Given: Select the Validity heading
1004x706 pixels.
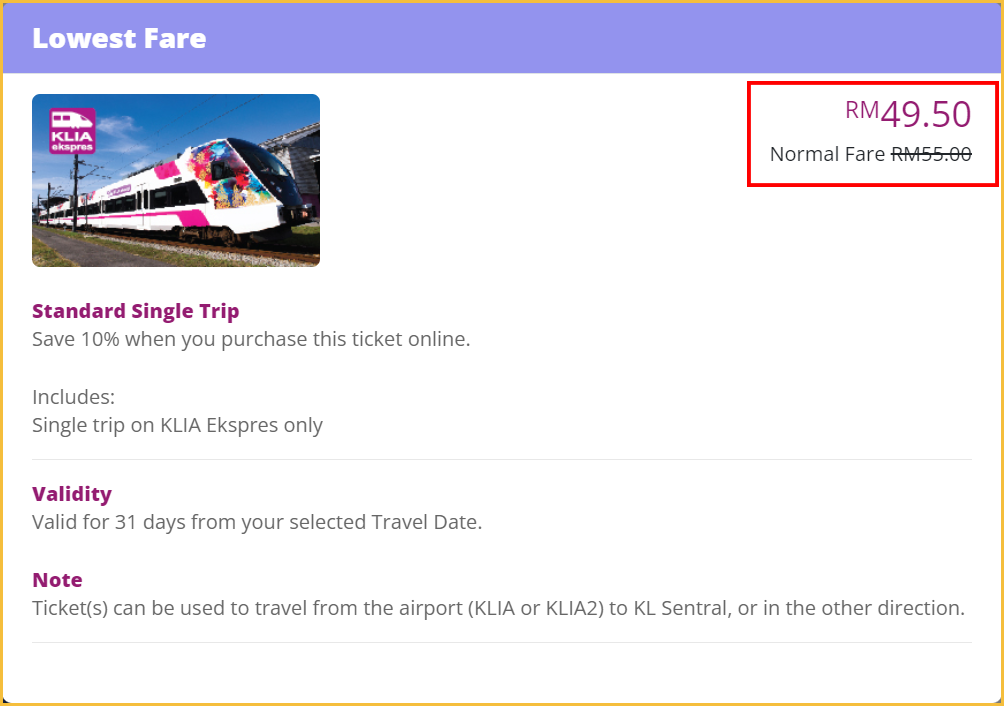Looking at the screenshot, I should pos(72,494).
